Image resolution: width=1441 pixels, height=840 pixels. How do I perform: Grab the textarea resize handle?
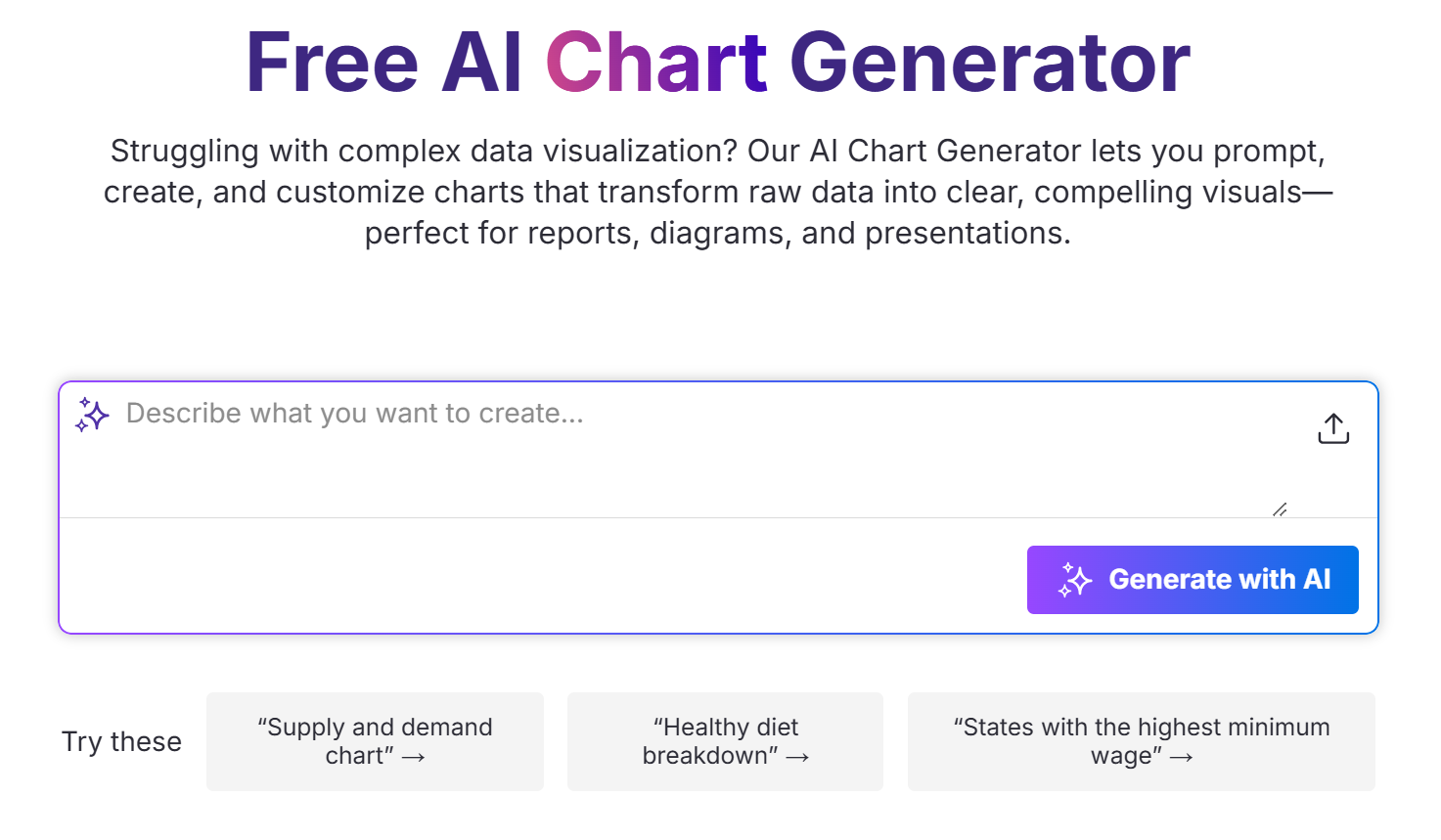pos(1279,509)
